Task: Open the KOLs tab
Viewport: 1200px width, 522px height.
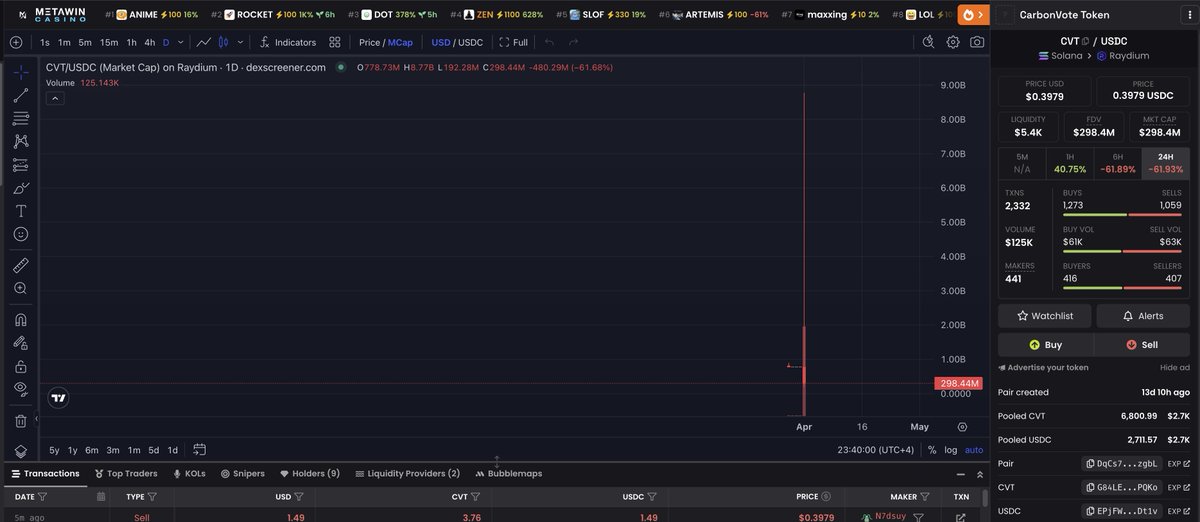Action: click(x=189, y=473)
